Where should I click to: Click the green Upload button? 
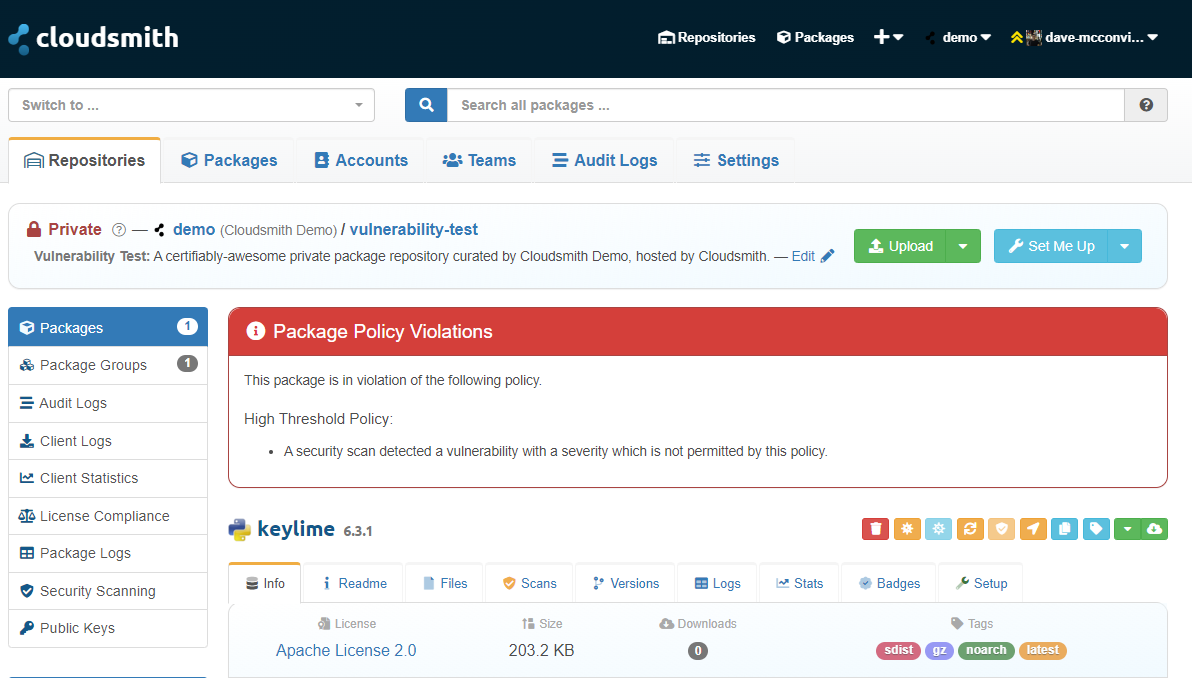[x=900, y=246]
